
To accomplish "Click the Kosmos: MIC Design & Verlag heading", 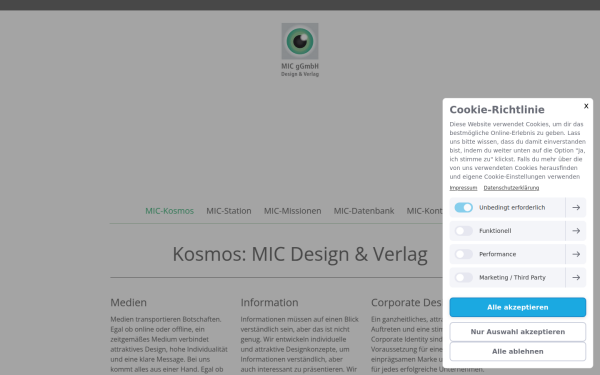I will coord(300,254).
